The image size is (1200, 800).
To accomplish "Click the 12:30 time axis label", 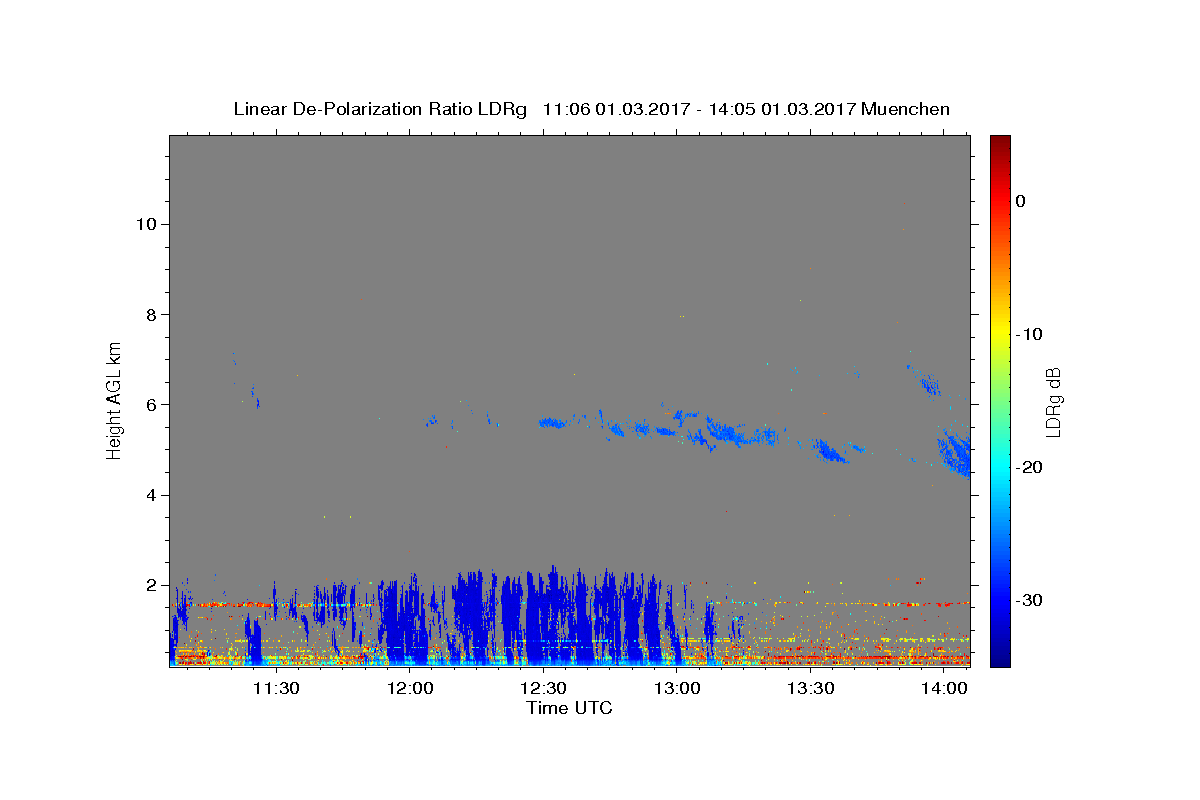I will [x=543, y=688].
